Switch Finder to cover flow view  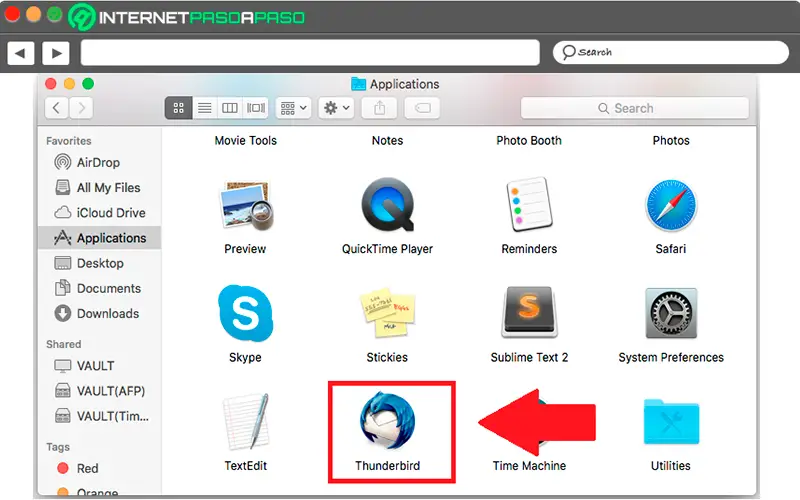coord(256,108)
